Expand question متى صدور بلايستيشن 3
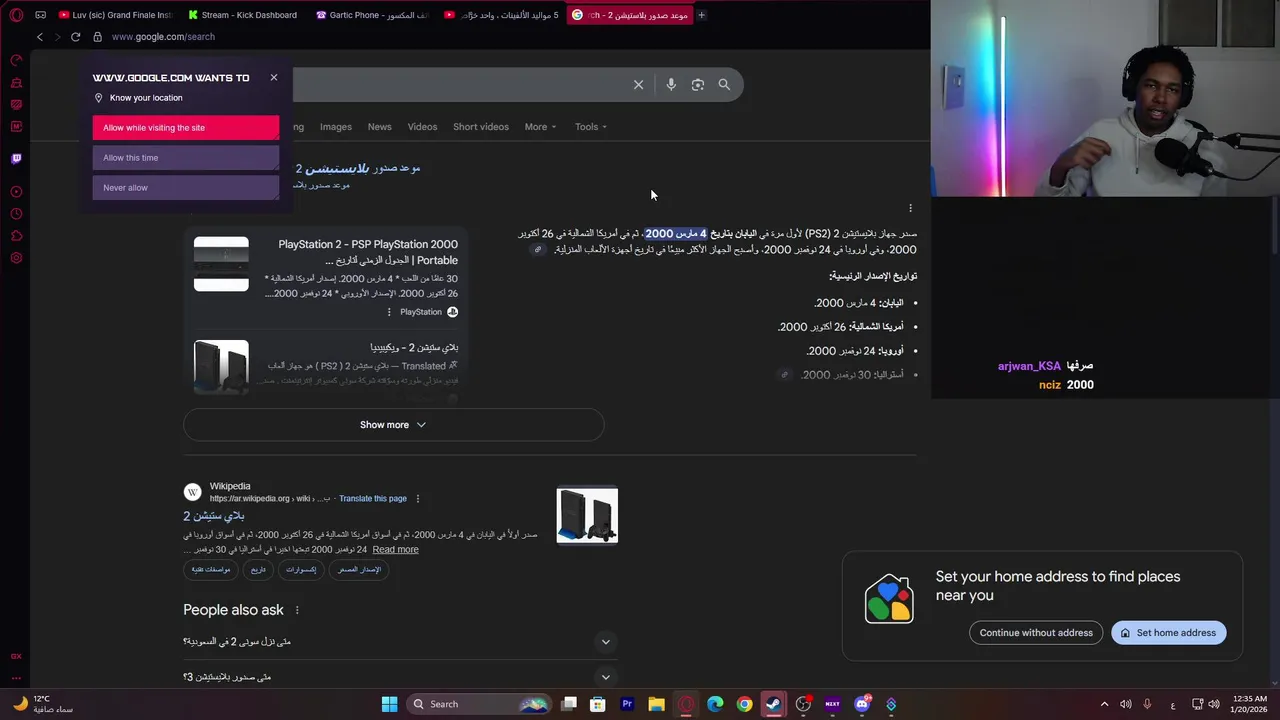Screen dimensions: 1280x720 click(x=400, y=677)
